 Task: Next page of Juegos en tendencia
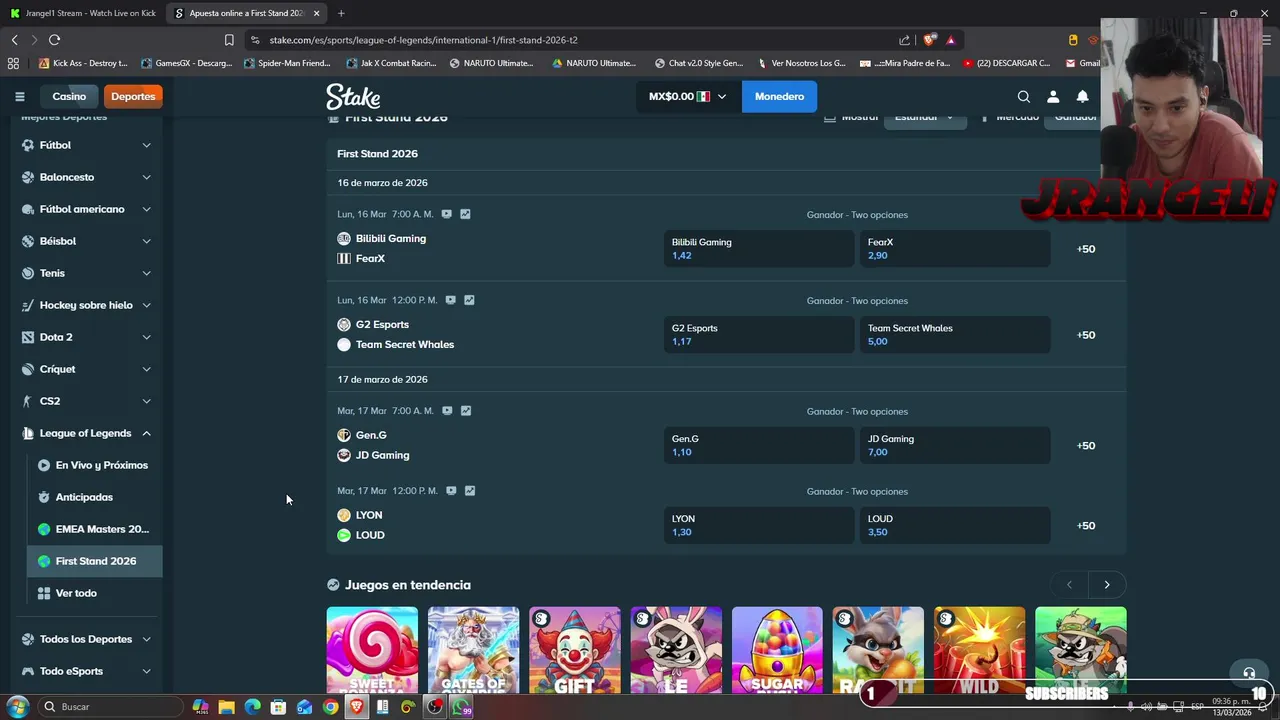(x=1106, y=585)
